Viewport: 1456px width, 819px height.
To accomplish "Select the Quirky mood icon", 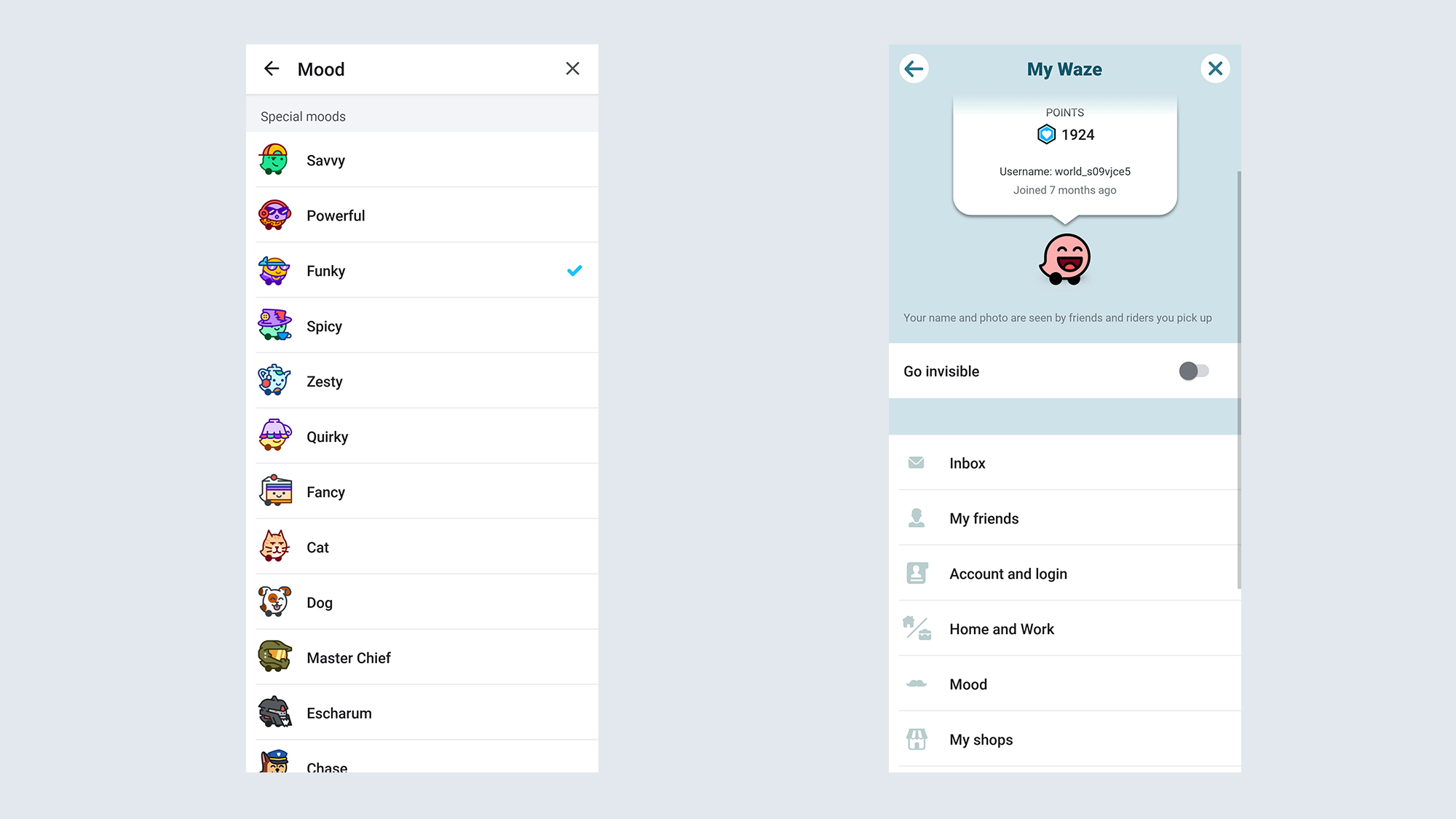I will tap(274, 436).
